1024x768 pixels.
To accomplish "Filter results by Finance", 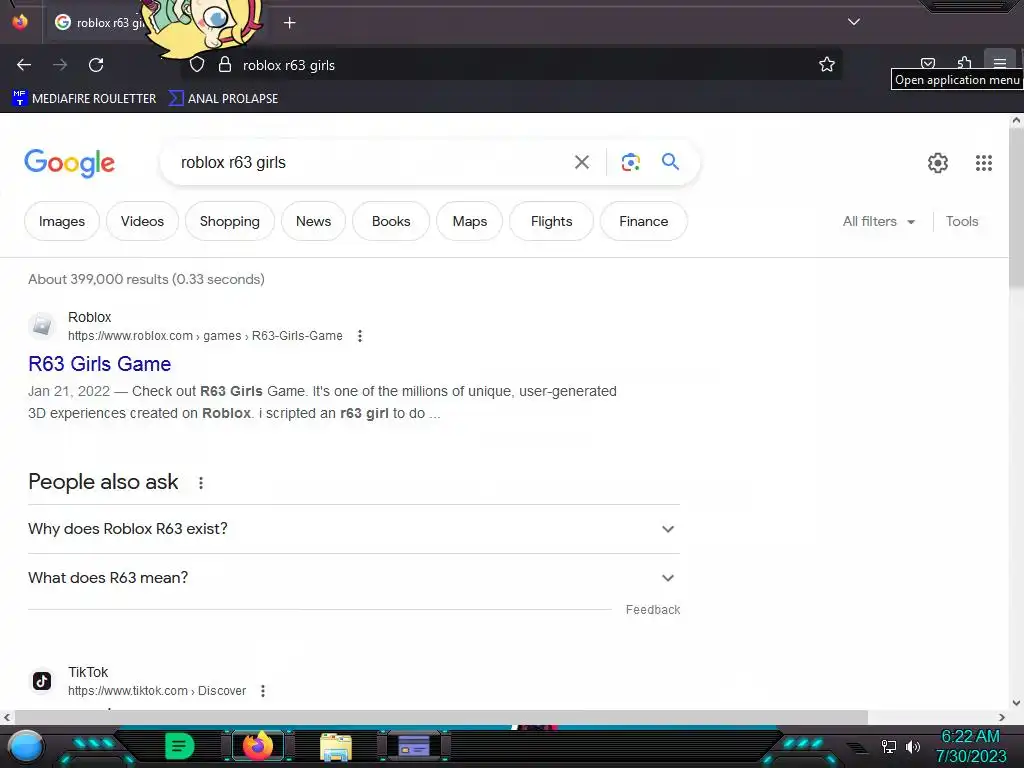I will coord(644,221).
